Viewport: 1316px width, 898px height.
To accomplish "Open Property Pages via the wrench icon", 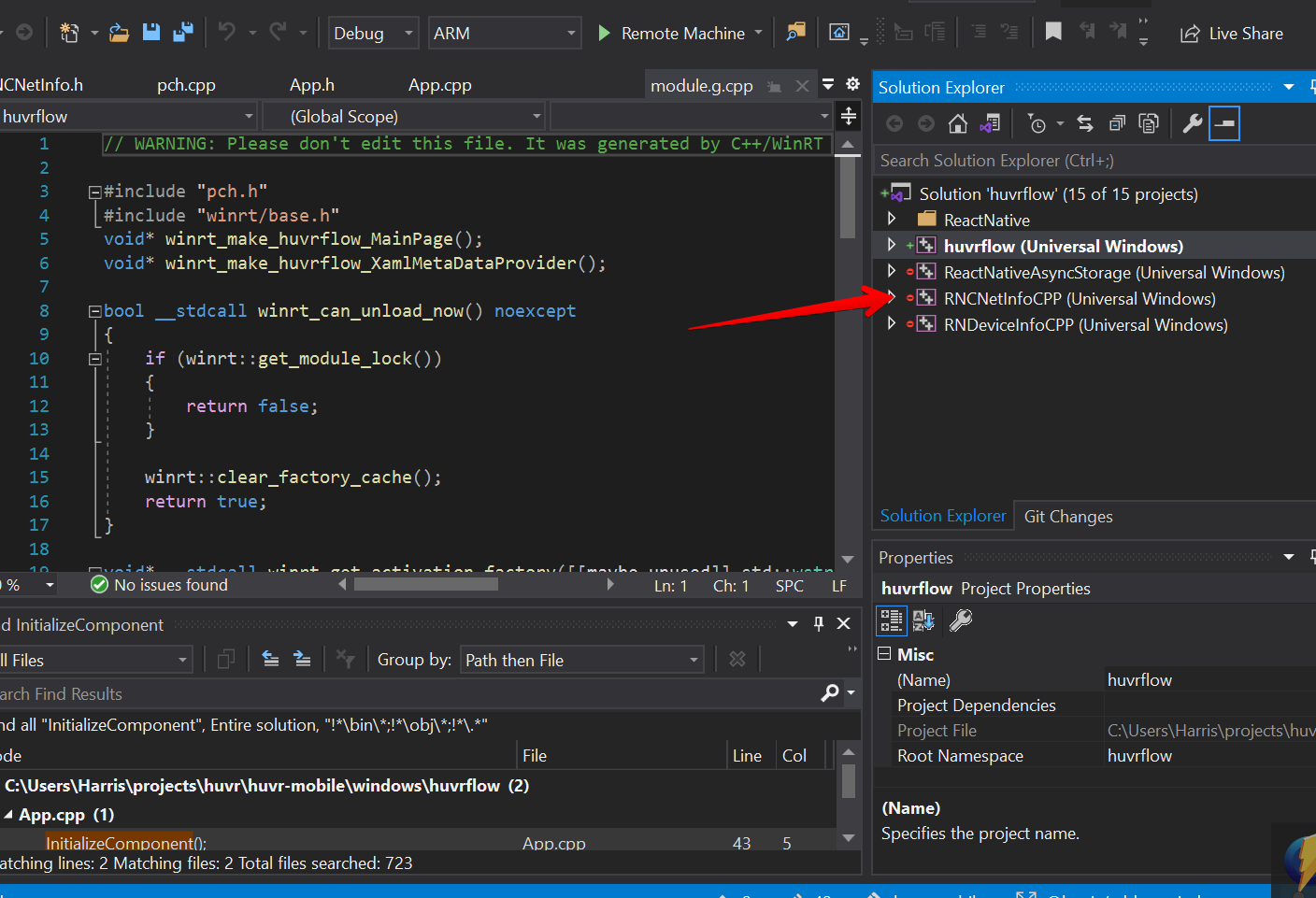I will [1192, 122].
